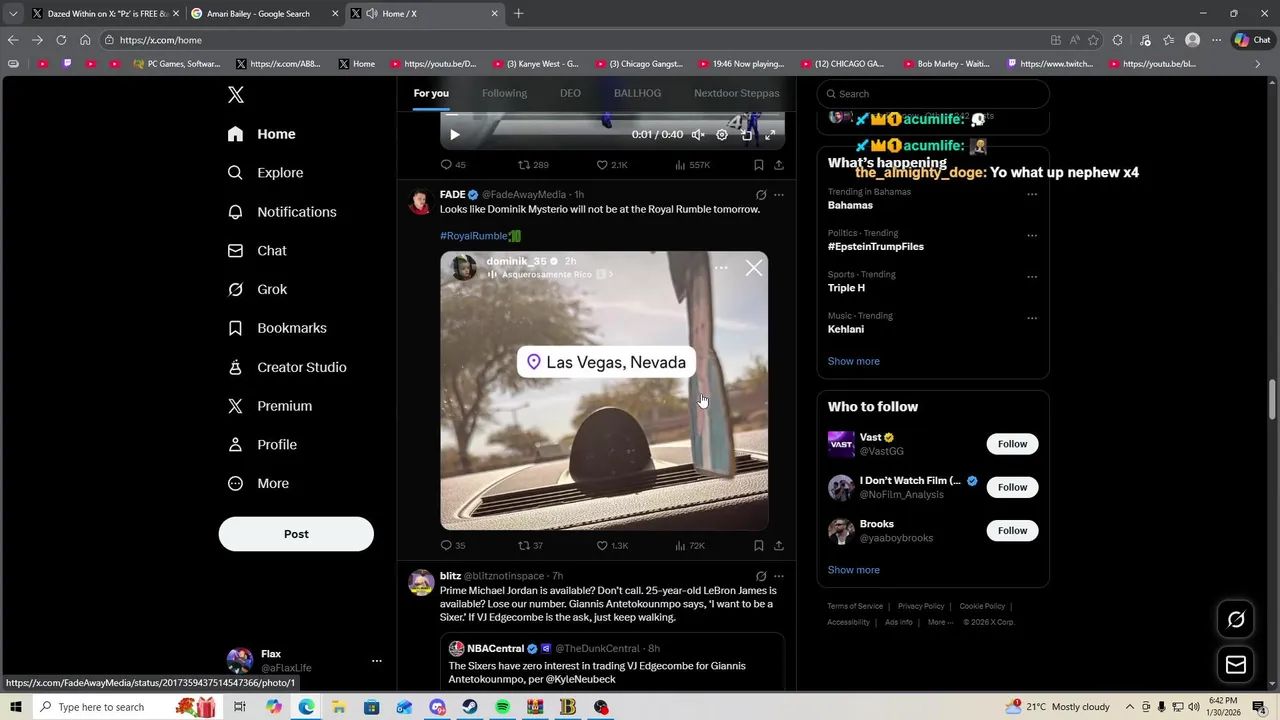Viewport: 1280px width, 720px height.
Task: Open Steam from the taskbar
Action: tap(469, 707)
